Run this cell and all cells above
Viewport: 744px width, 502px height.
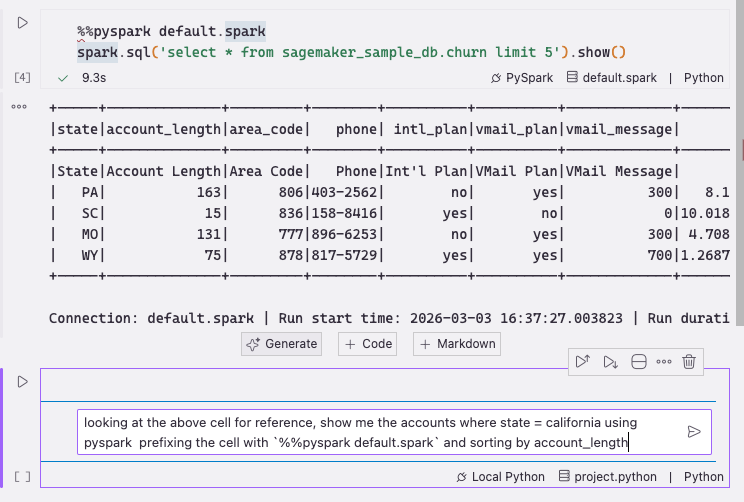click(583, 362)
